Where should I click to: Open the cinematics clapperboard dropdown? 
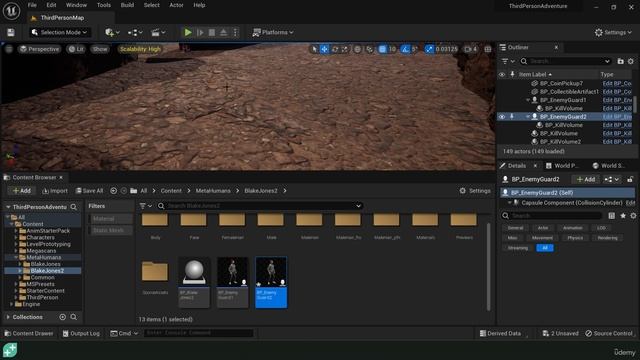pyautogui.click(x=158, y=32)
